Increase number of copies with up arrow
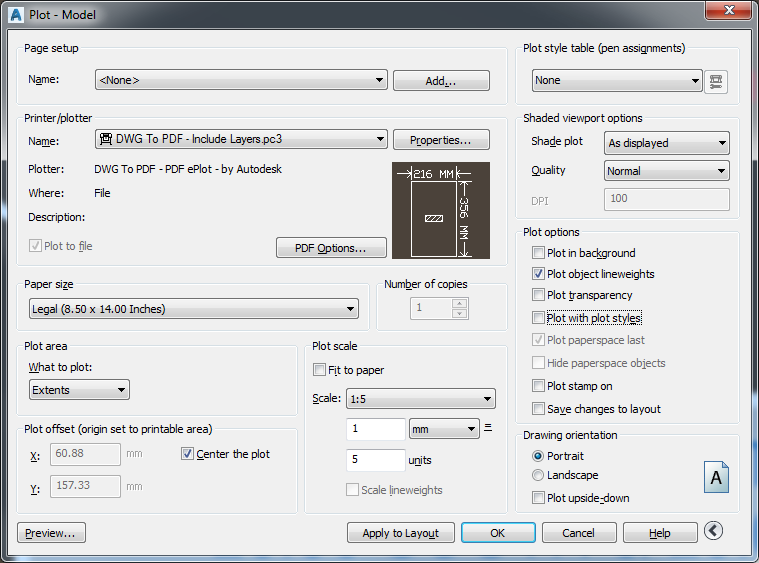 point(459,304)
